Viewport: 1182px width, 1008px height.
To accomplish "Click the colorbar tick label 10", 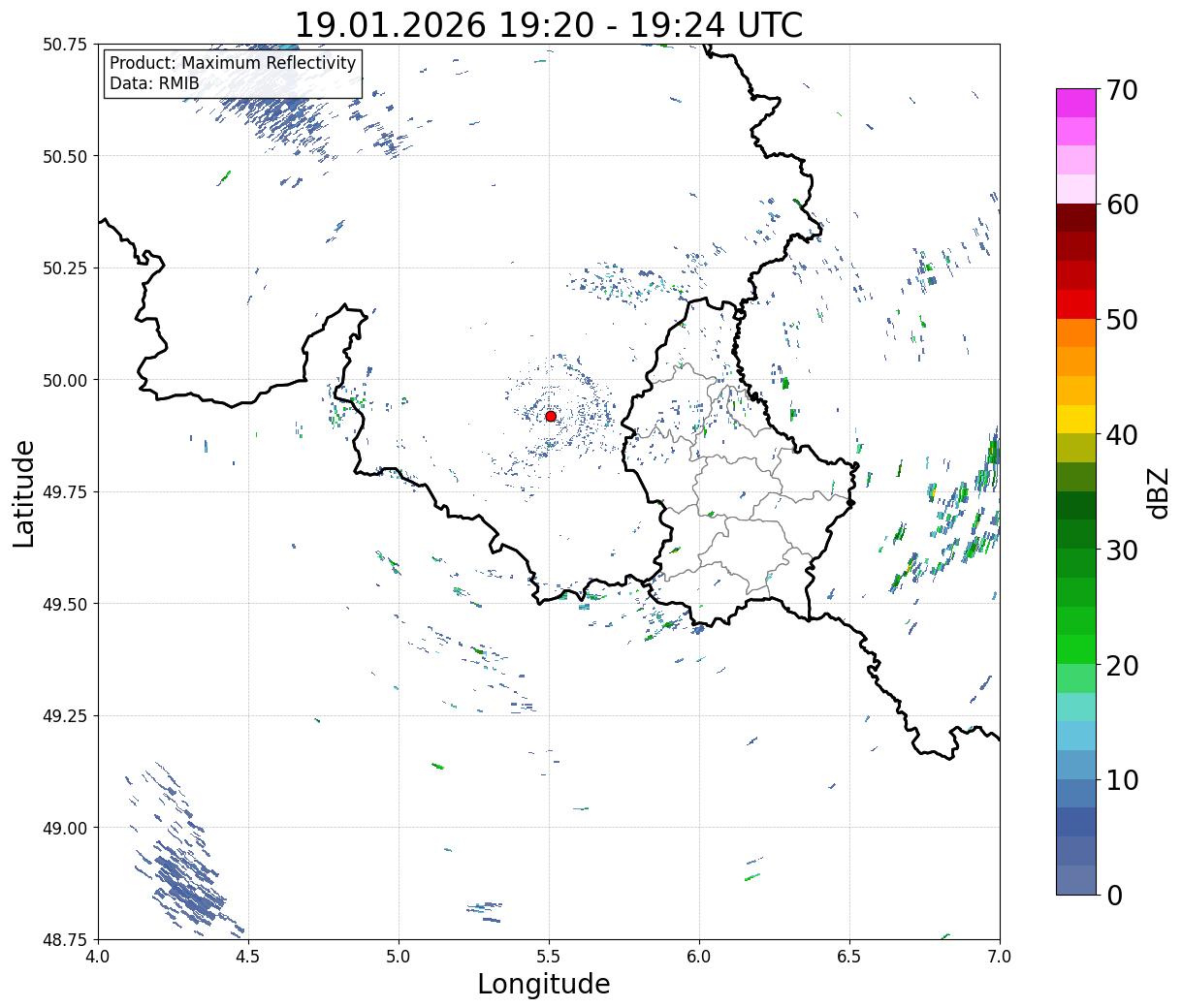I will coord(1124,779).
